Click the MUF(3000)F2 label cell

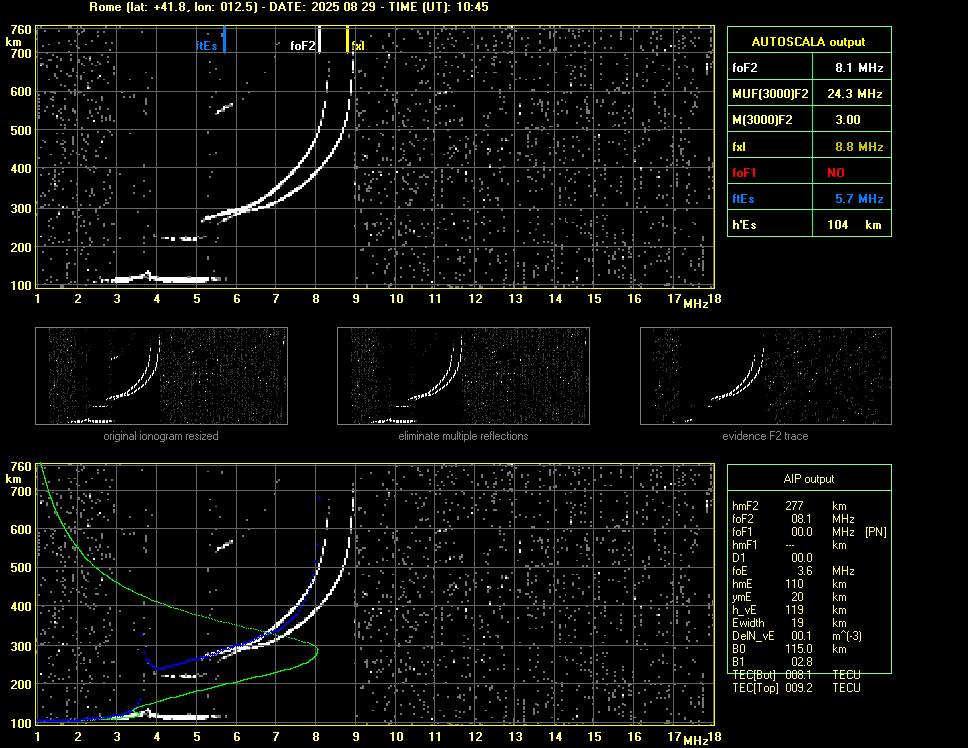(770, 94)
